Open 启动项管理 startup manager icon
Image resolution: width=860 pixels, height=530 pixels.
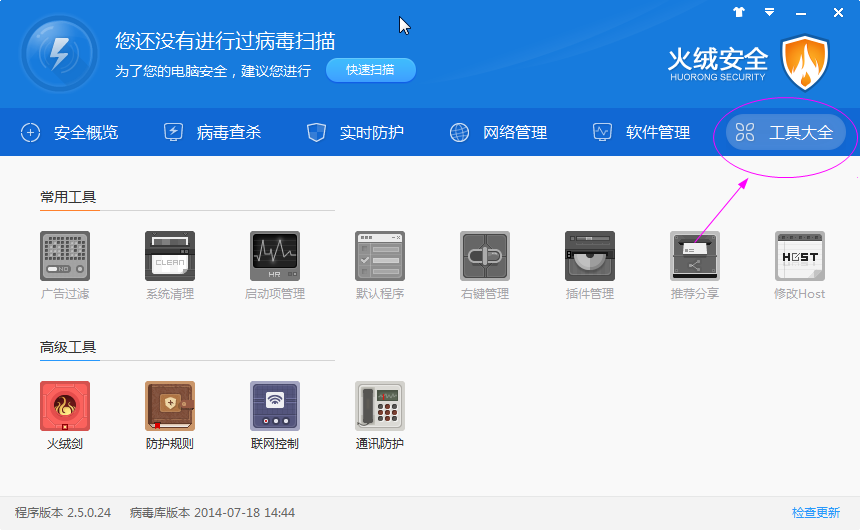275,256
